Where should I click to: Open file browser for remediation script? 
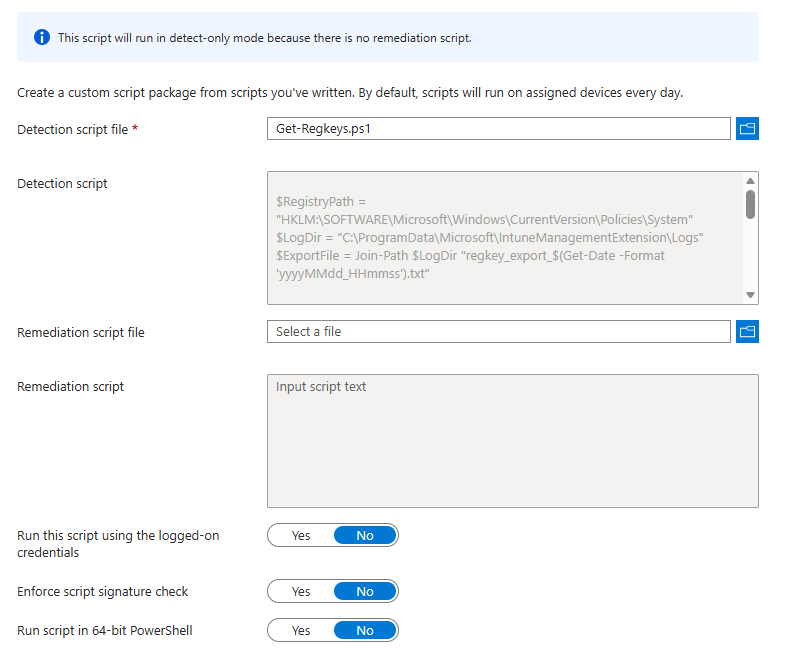click(x=747, y=332)
